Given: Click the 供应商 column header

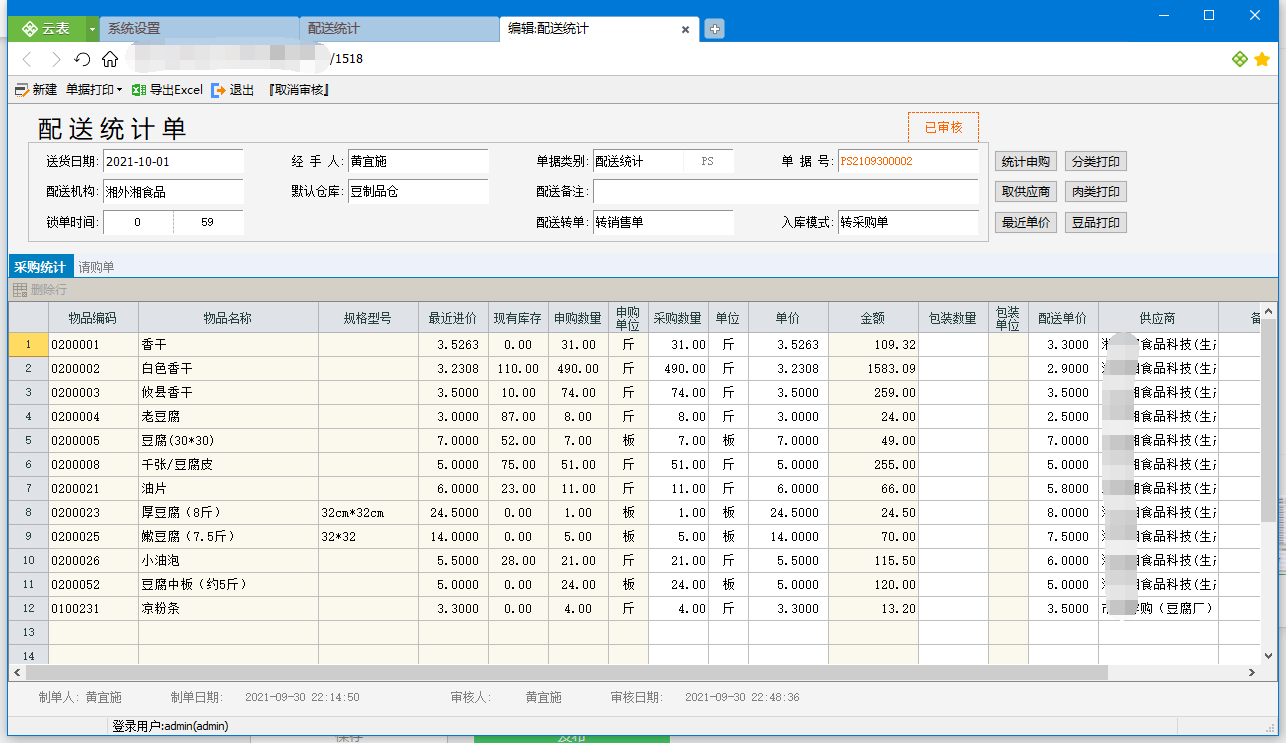Looking at the screenshot, I should tap(1158, 318).
